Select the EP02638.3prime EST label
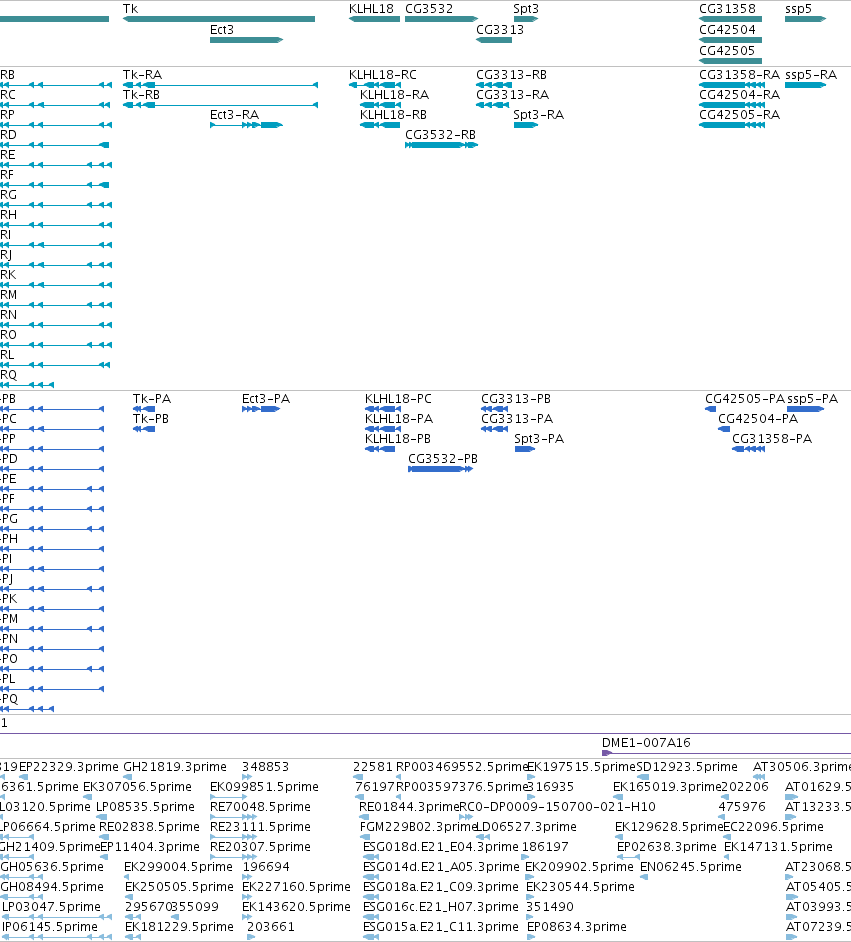Viewport: 851px width, 942px height. (667, 847)
